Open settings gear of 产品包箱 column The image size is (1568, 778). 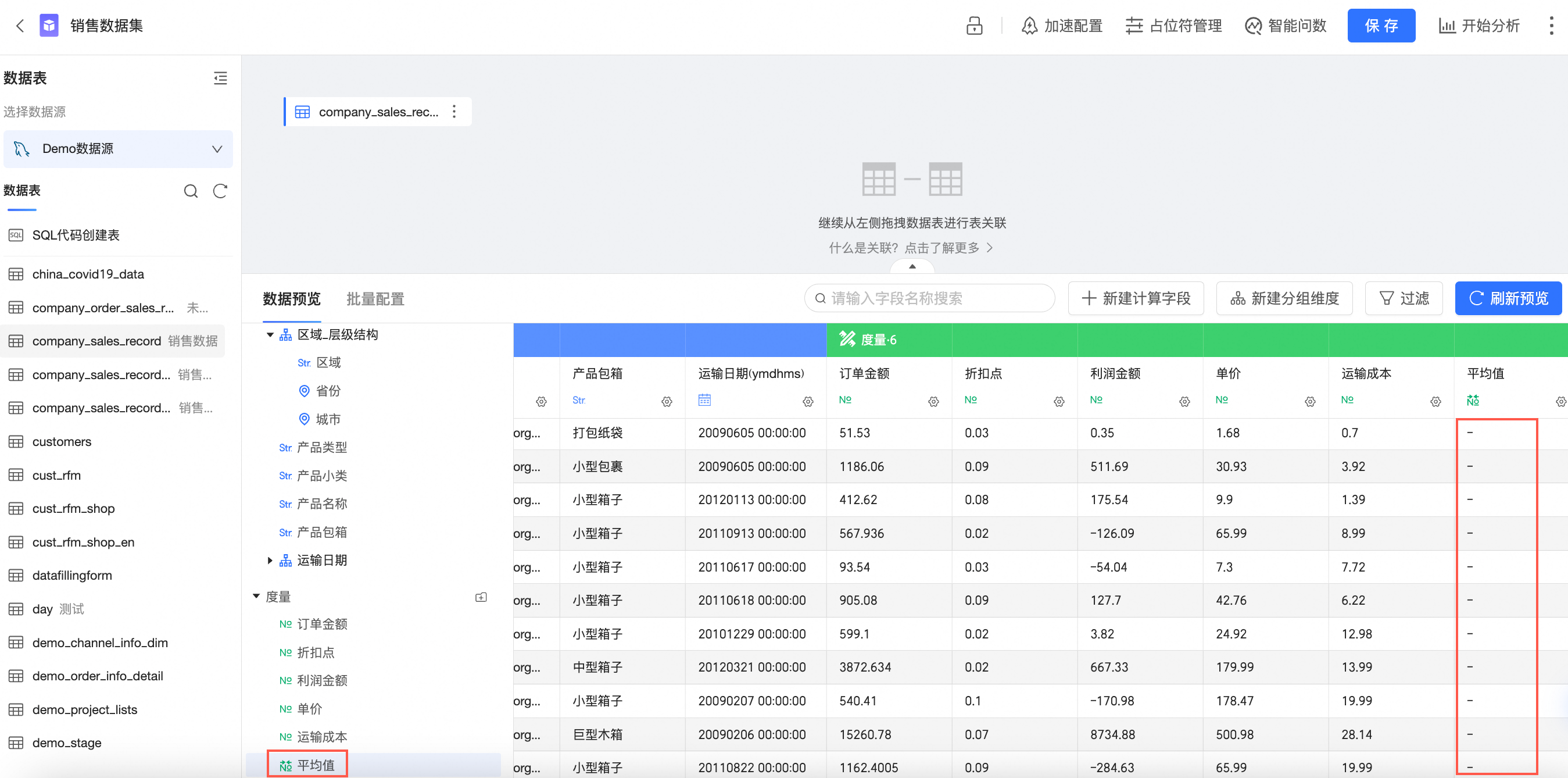(667, 402)
